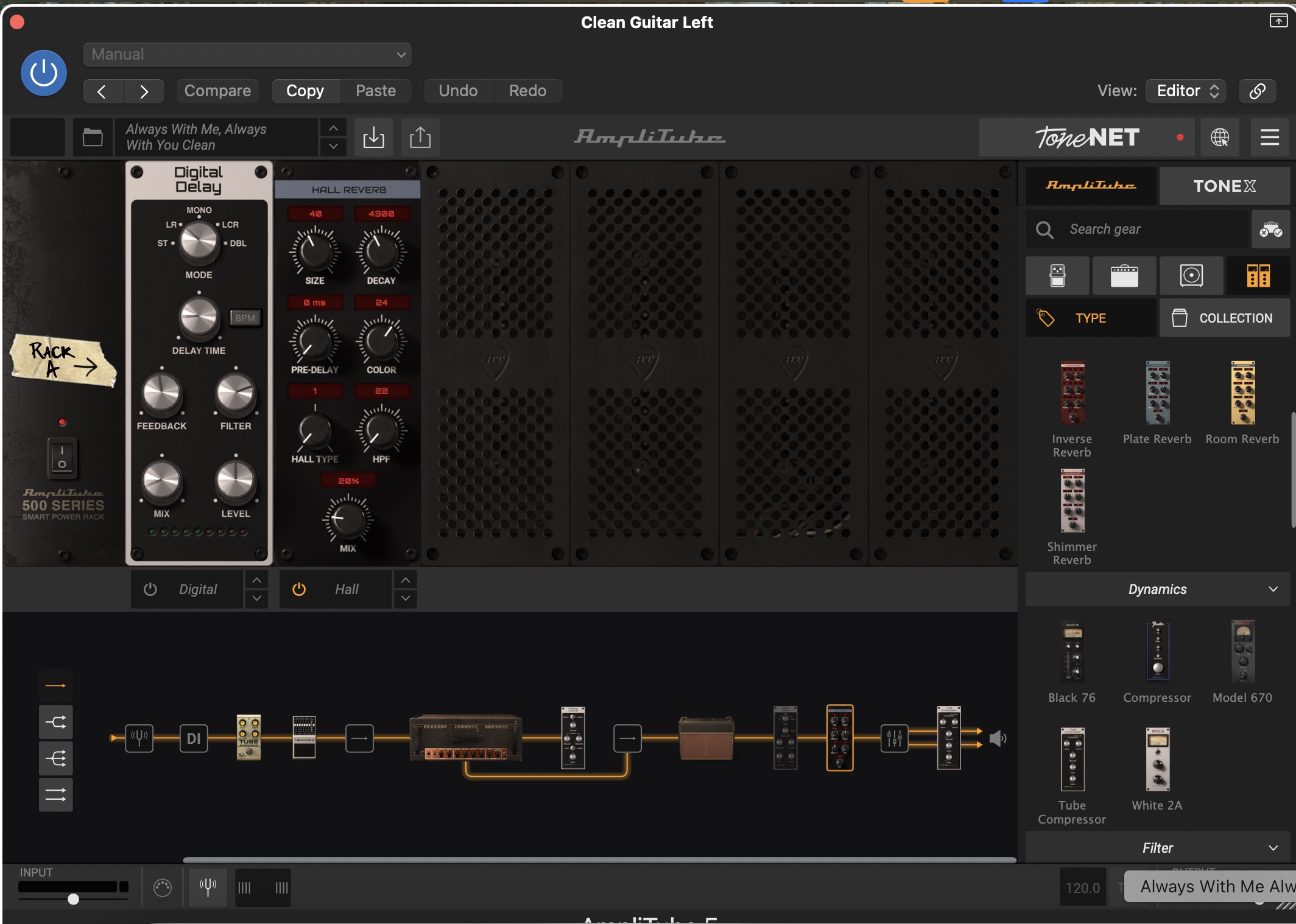Go to next preset arrow

(x=144, y=91)
